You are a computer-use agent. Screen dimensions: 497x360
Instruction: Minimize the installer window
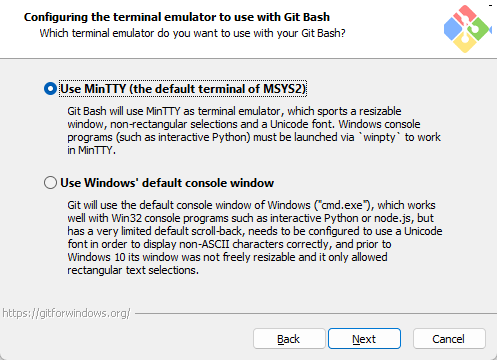click(x=491, y=5)
